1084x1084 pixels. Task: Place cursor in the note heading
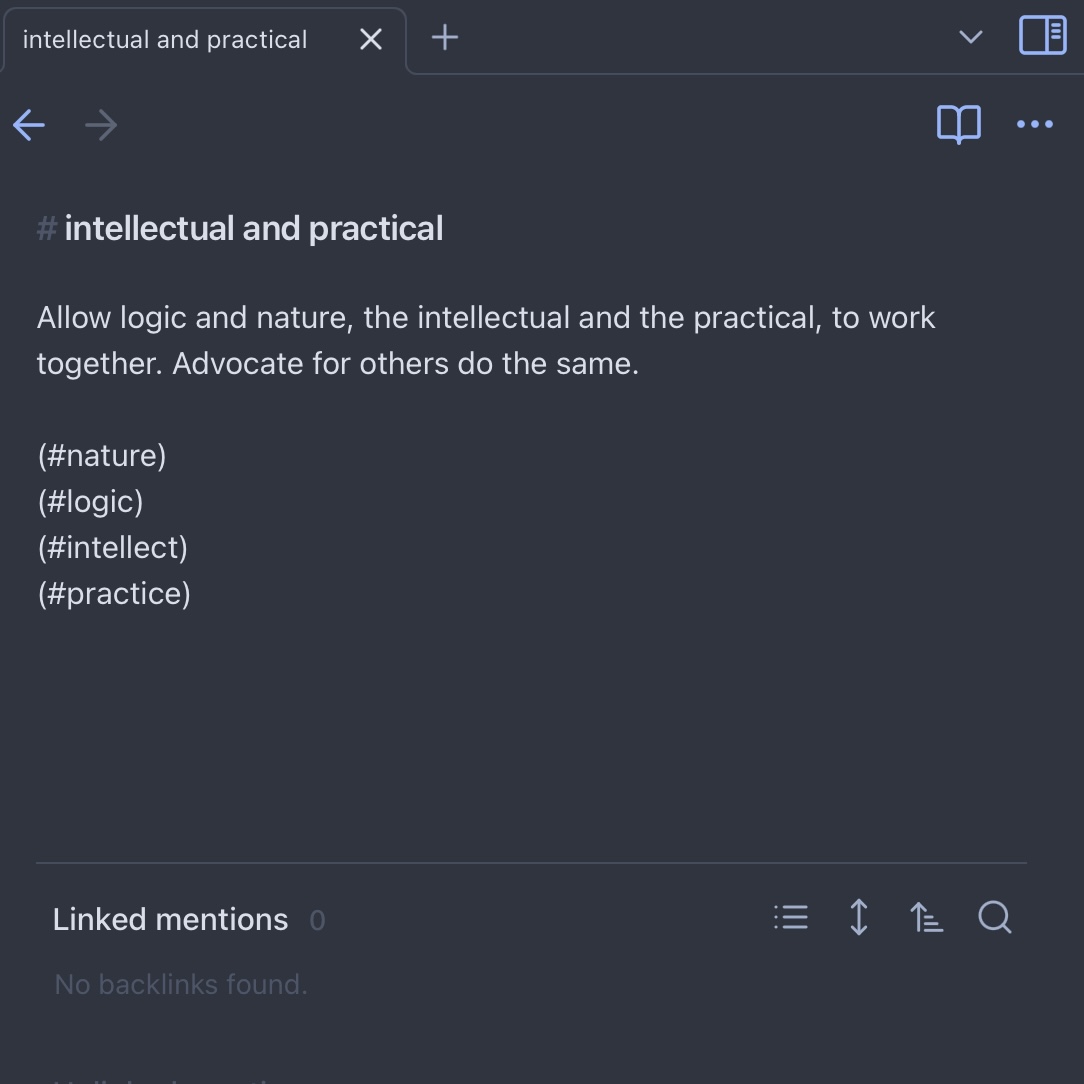[x=254, y=229]
